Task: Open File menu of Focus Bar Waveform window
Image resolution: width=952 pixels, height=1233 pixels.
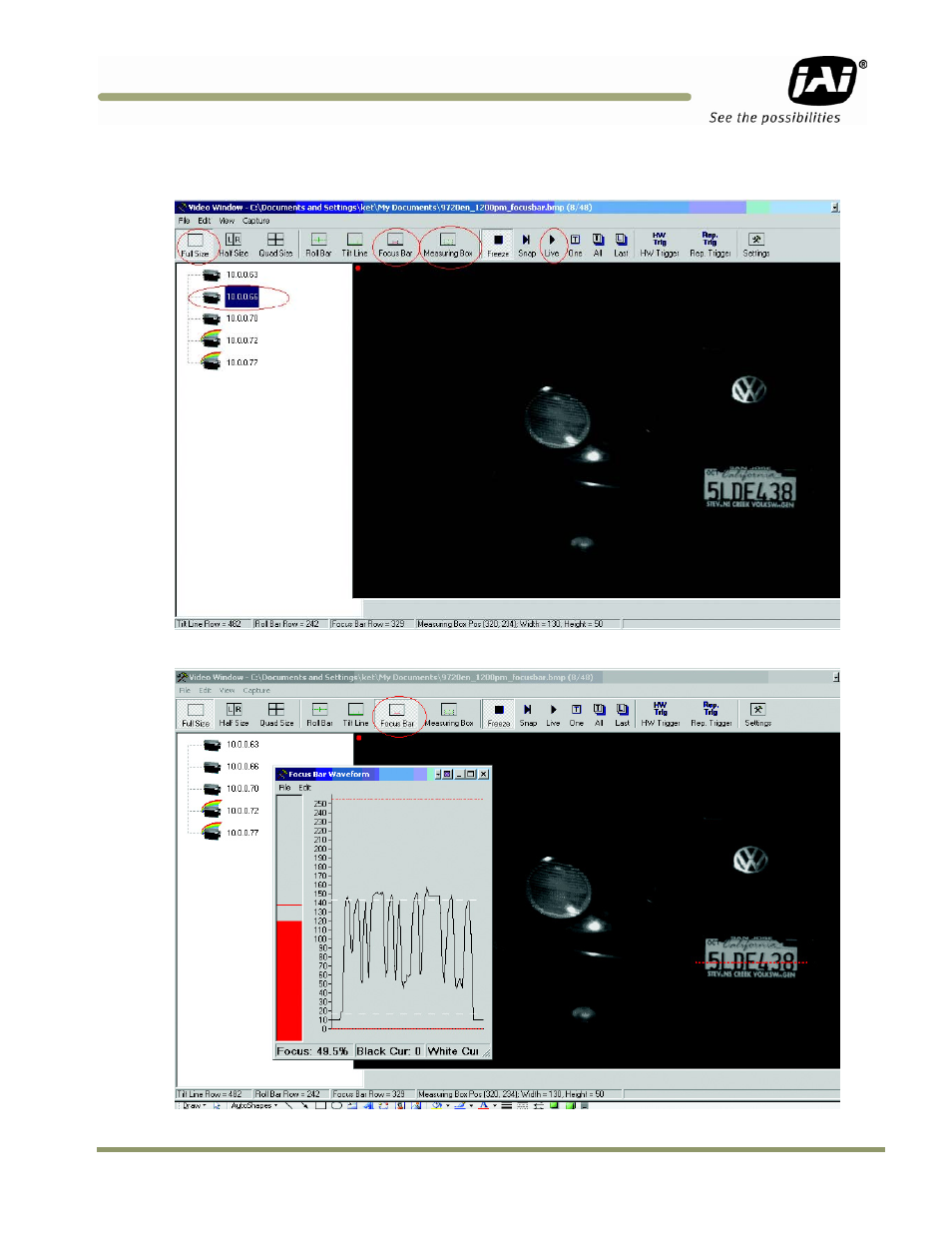Action: (284, 788)
